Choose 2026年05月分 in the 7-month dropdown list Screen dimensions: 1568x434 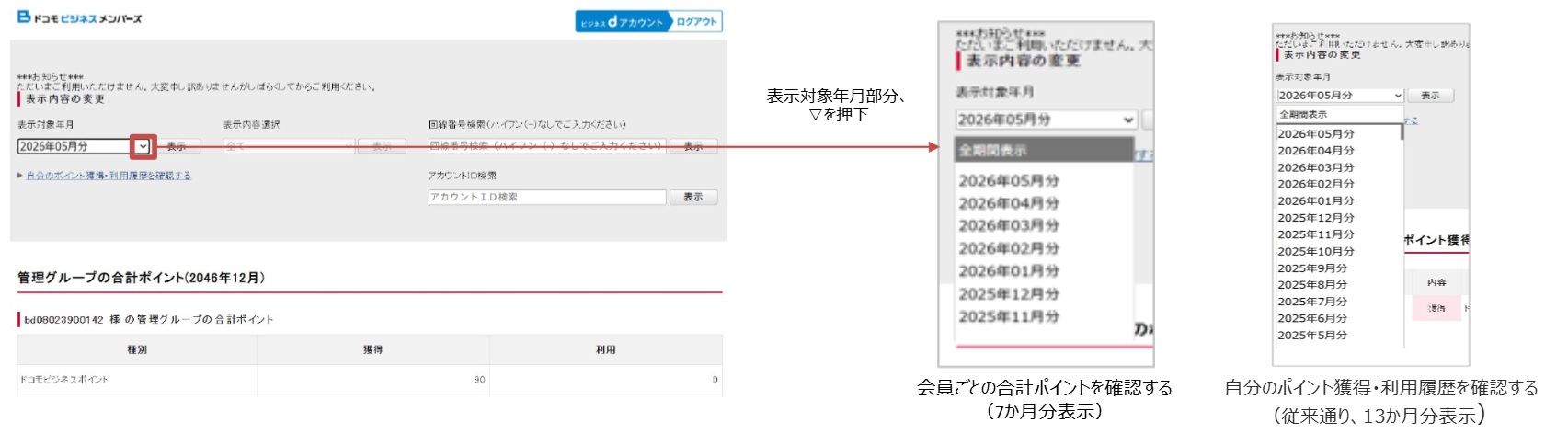click(x=1009, y=181)
